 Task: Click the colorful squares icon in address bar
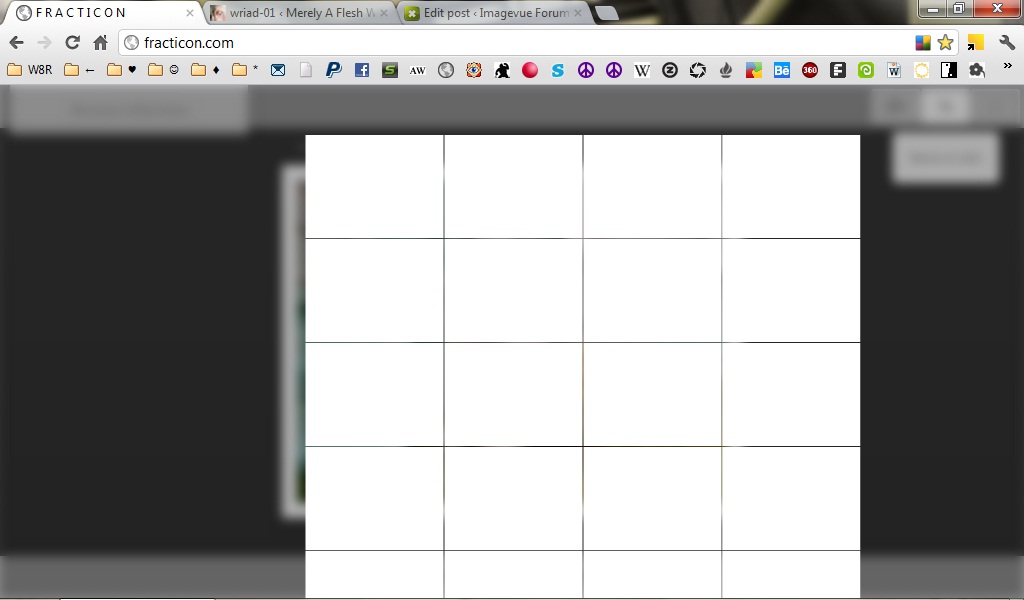click(x=922, y=43)
